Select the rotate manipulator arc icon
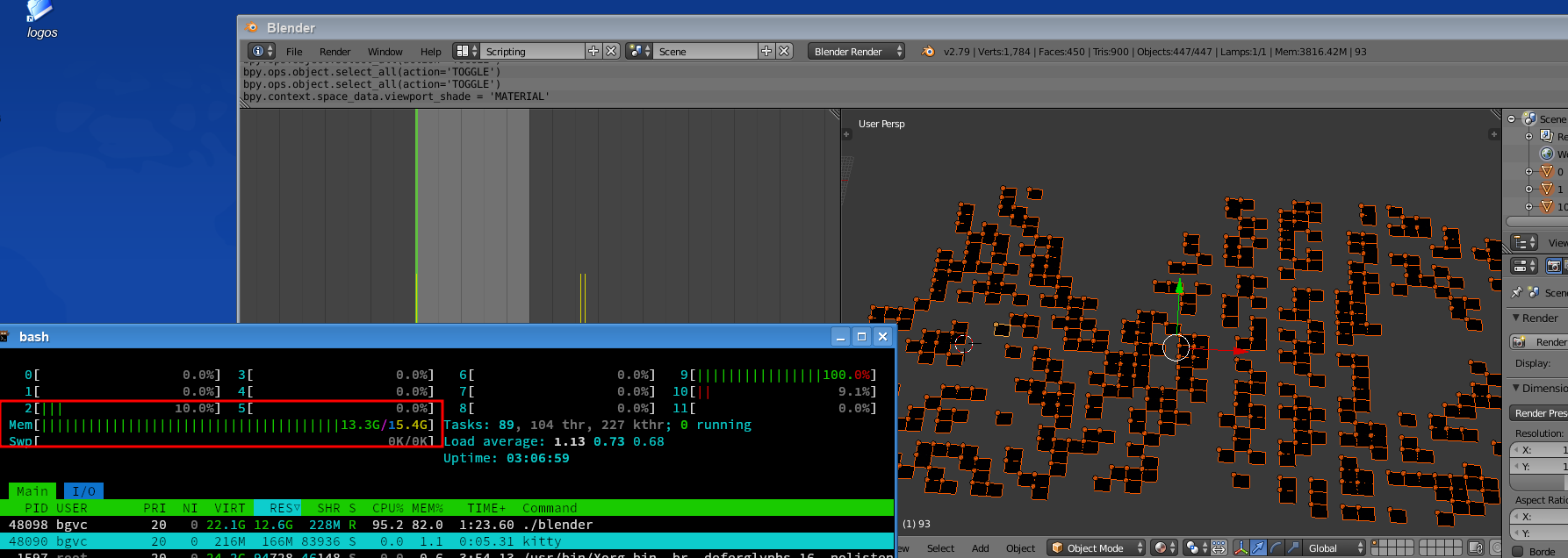 click(1275, 547)
